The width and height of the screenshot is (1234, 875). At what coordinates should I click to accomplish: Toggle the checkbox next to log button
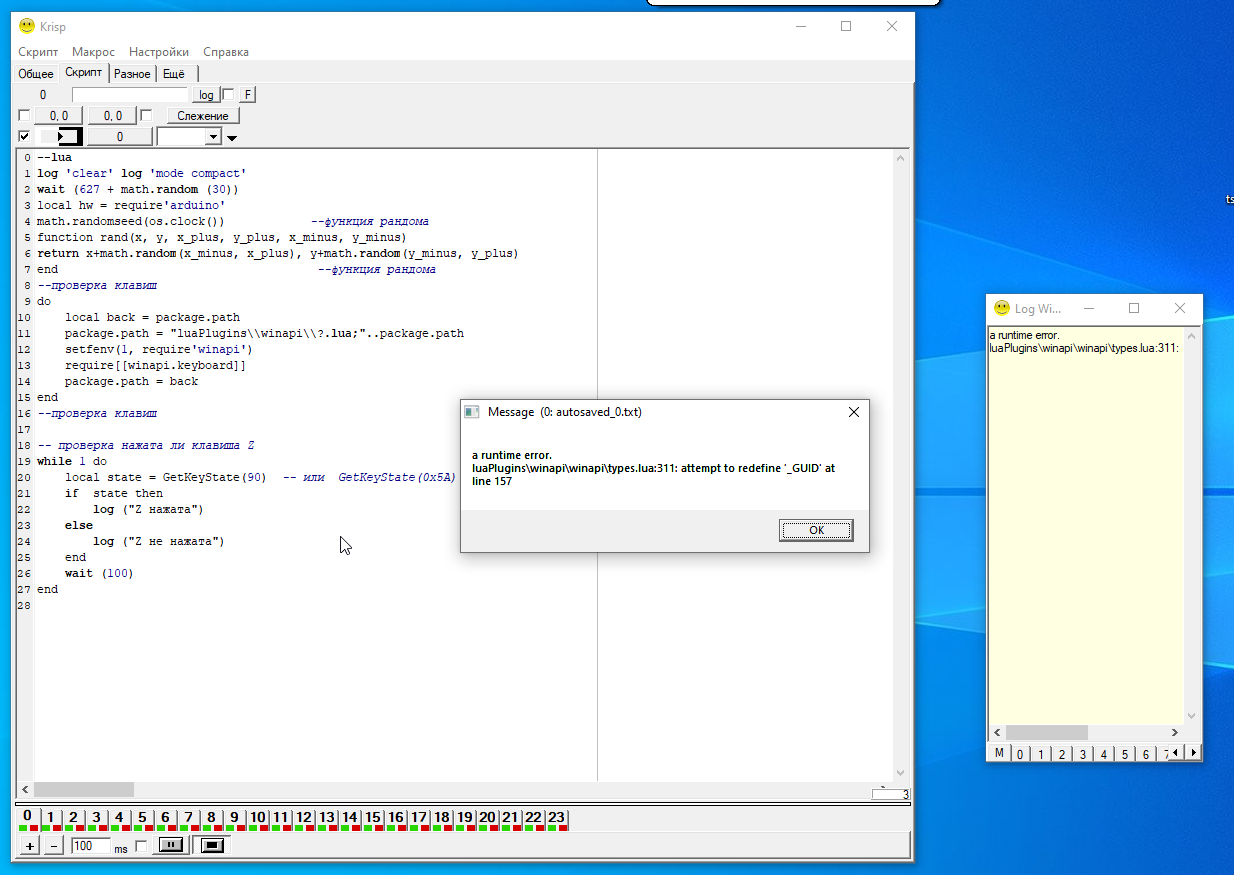click(228, 95)
